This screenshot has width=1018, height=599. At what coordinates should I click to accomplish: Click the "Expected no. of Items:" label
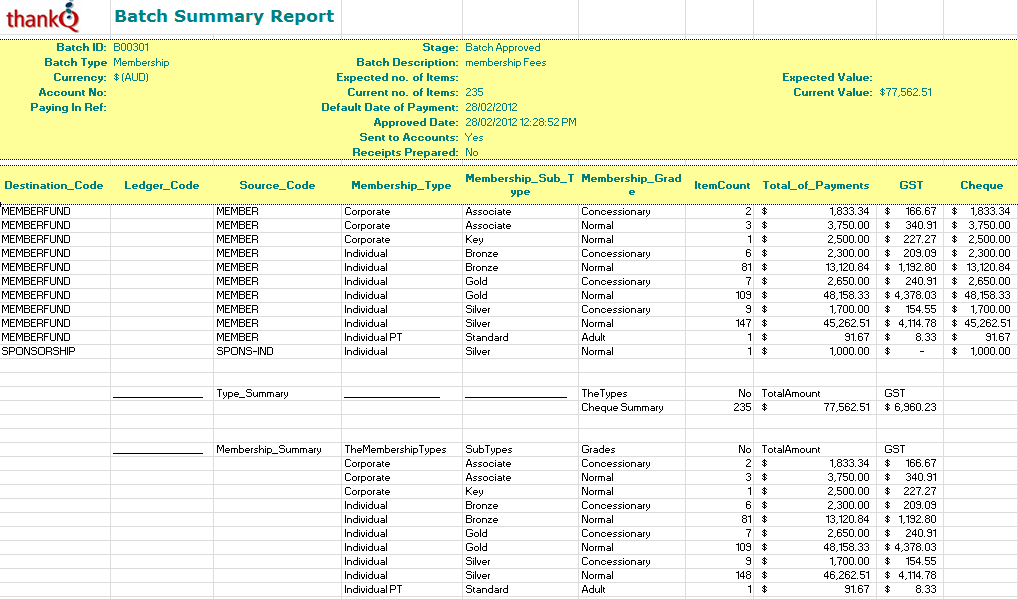pyautogui.click(x=397, y=77)
